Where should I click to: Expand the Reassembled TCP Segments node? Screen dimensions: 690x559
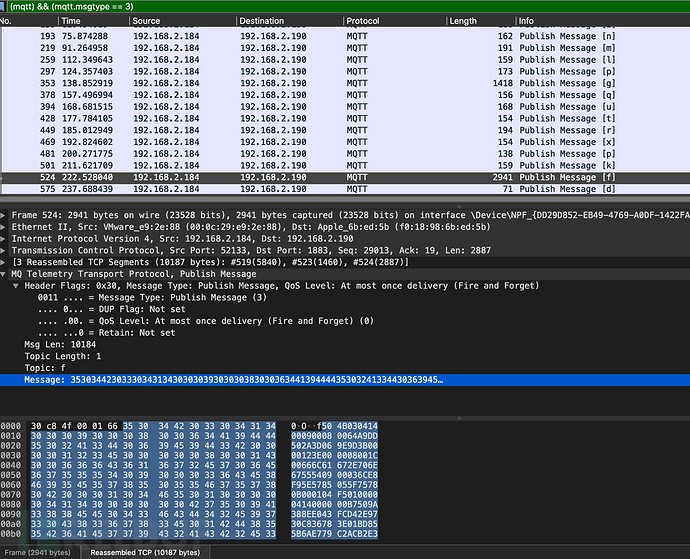click(3, 262)
